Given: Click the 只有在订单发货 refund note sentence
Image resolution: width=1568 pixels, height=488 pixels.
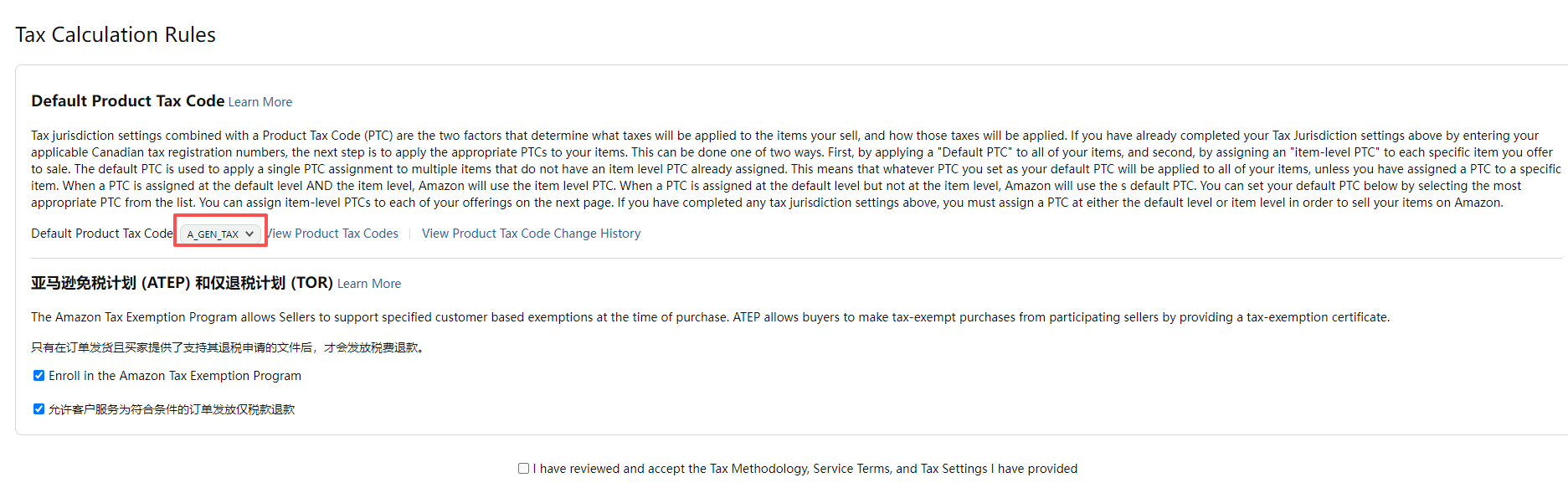Looking at the screenshot, I should pos(228,347).
